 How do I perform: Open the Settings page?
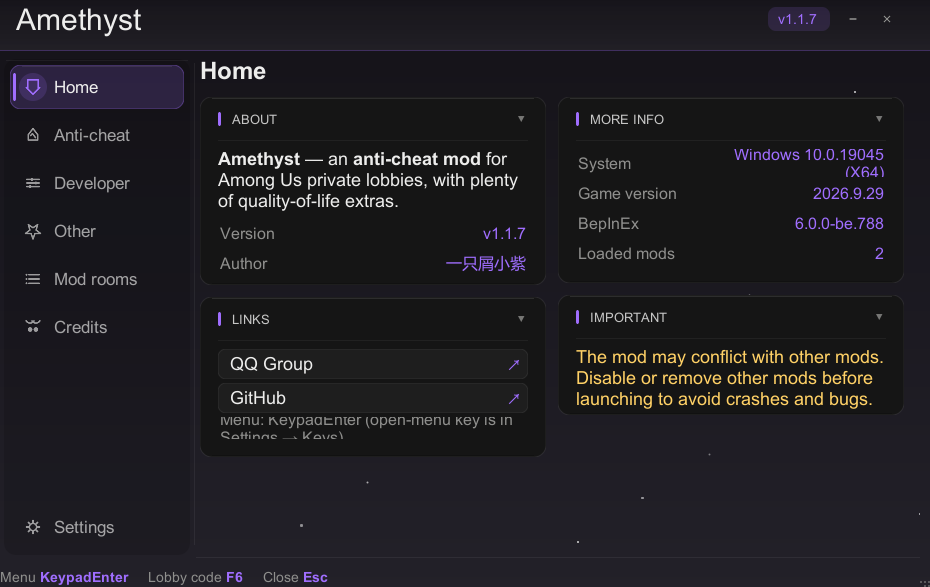[97, 527]
